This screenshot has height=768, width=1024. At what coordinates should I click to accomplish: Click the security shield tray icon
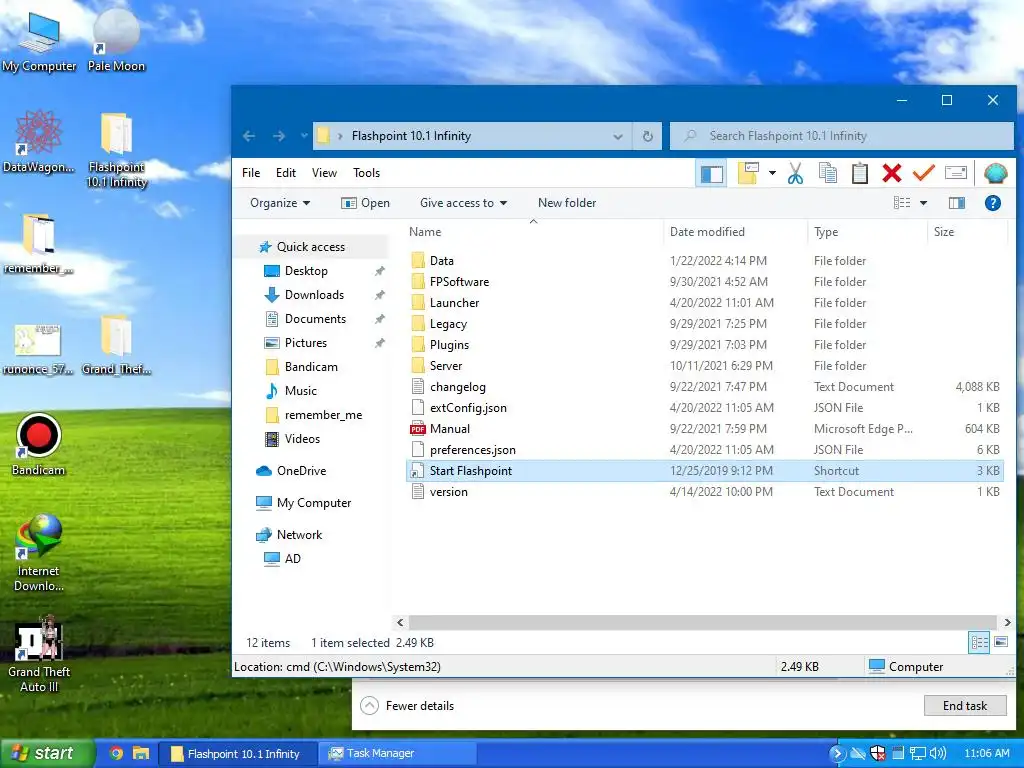[878, 753]
